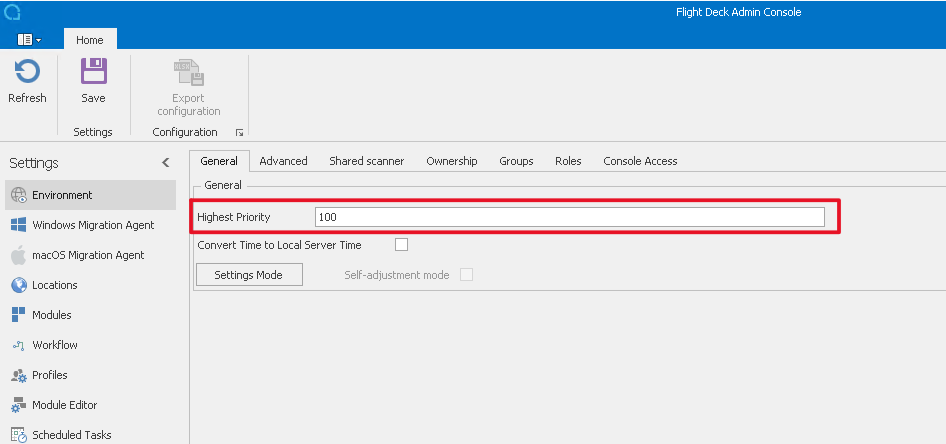946x444 pixels.
Task: Click the Highest Priority input field
Action: pos(570,217)
